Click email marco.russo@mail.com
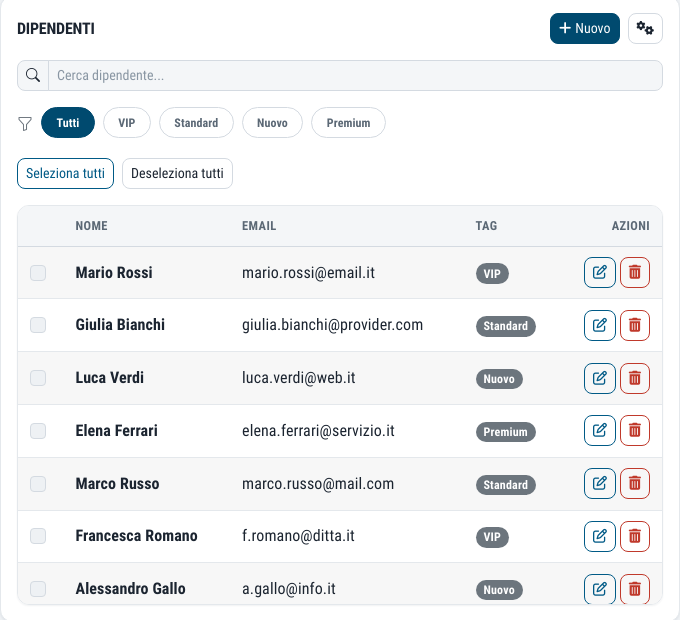Image resolution: width=680 pixels, height=620 pixels. [318, 483]
